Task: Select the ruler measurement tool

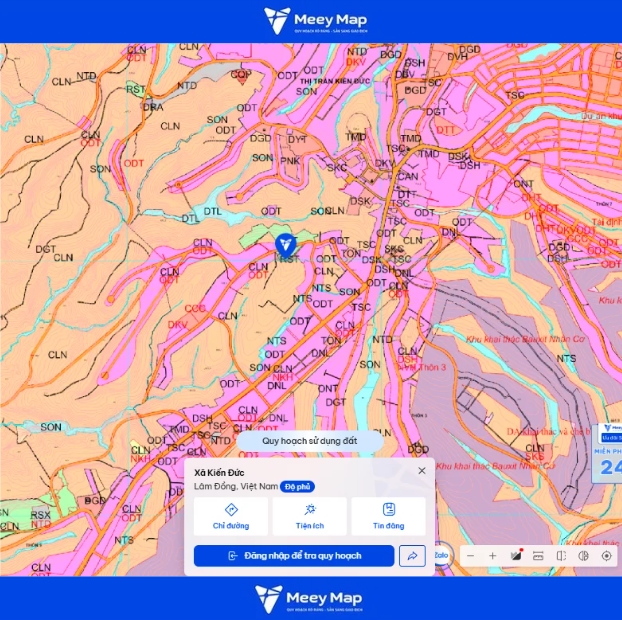Action: point(538,556)
